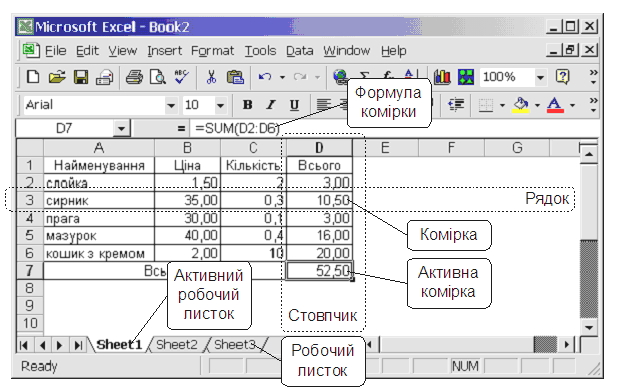
Task: Open Office Assistant help question icon
Action: click(x=562, y=76)
